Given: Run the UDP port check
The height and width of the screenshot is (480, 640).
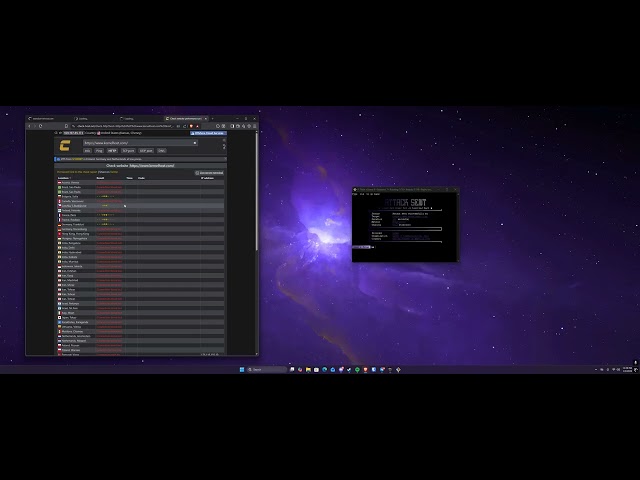Looking at the screenshot, I should coord(146,151).
